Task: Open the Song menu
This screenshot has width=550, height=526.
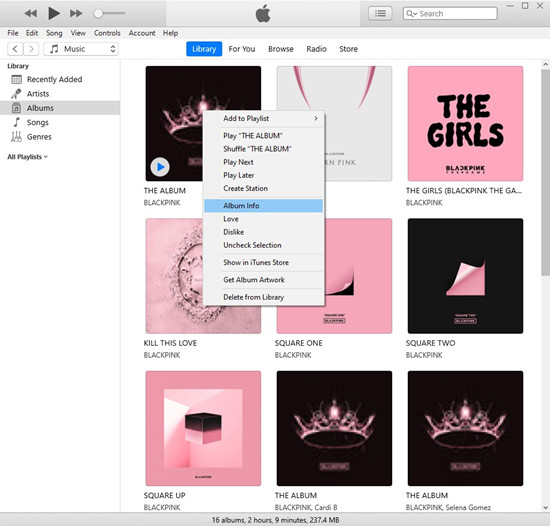Action: point(54,33)
